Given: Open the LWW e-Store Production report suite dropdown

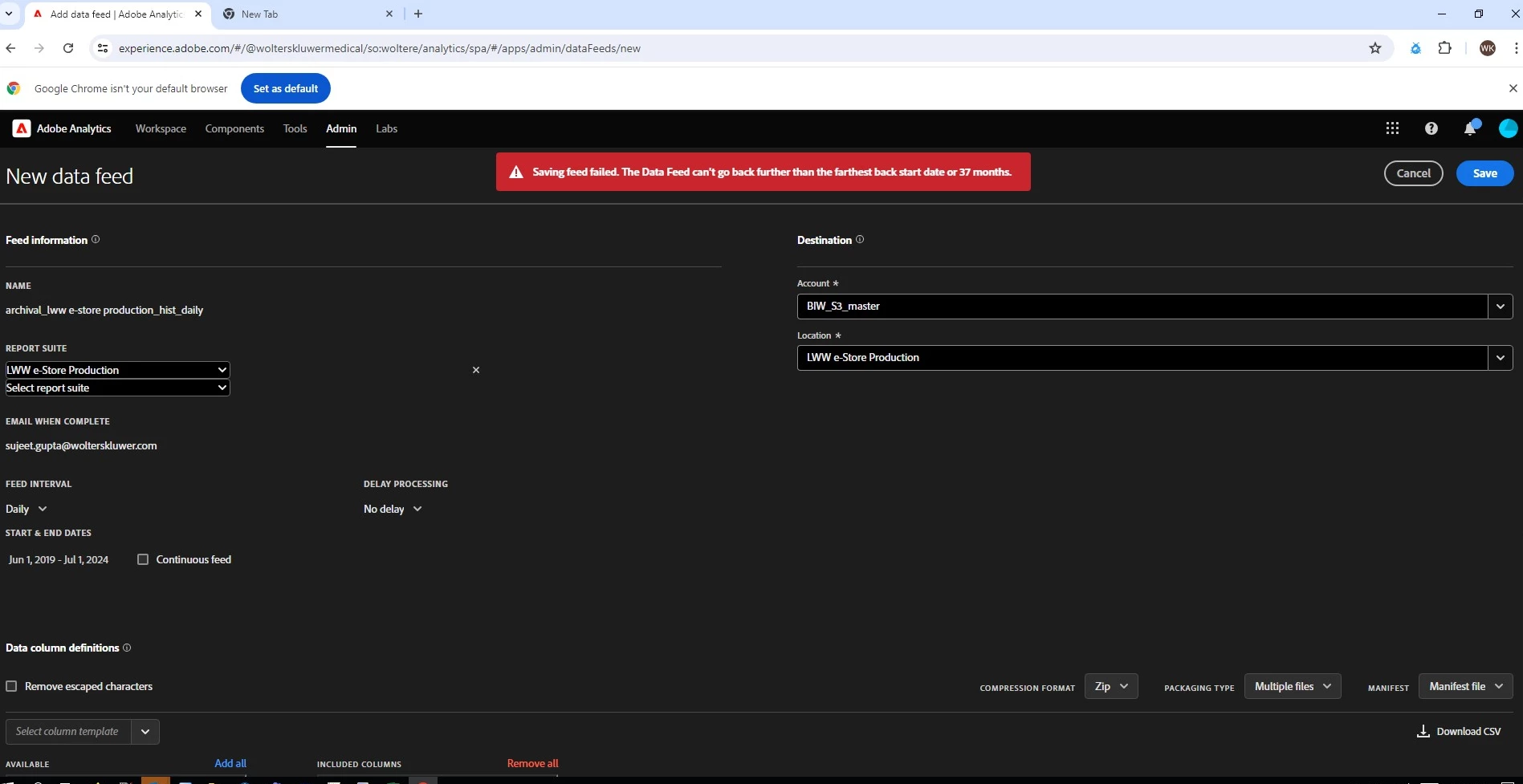Looking at the screenshot, I should 117,370.
